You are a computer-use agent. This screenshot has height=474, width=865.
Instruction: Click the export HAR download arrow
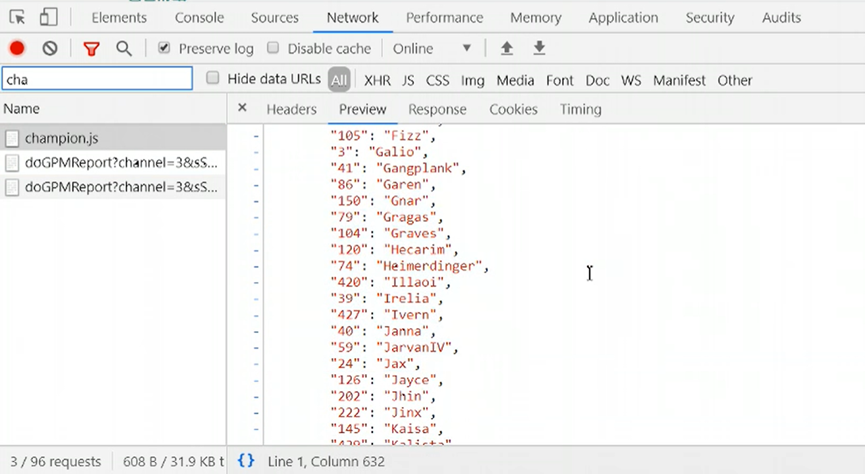pyautogui.click(x=539, y=48)
